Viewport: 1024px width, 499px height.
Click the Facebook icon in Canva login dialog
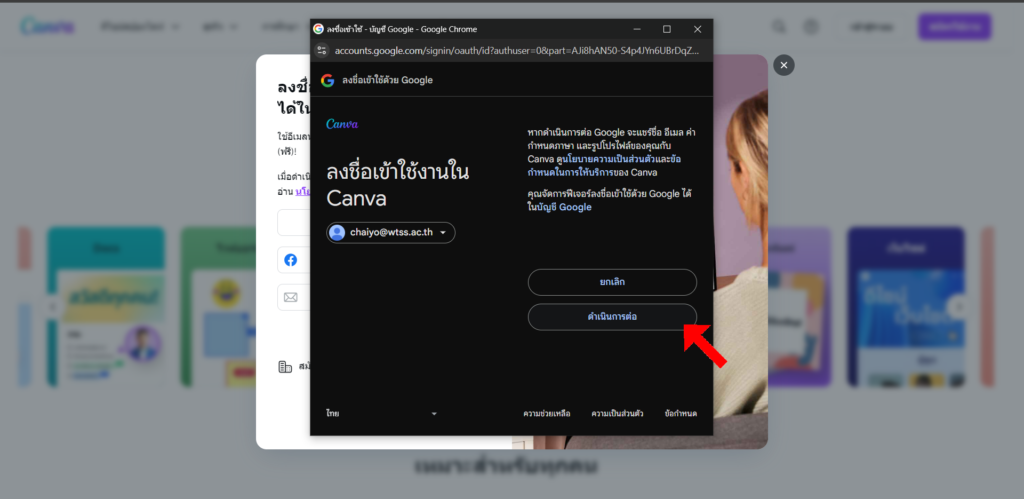(x=291, y=260)
